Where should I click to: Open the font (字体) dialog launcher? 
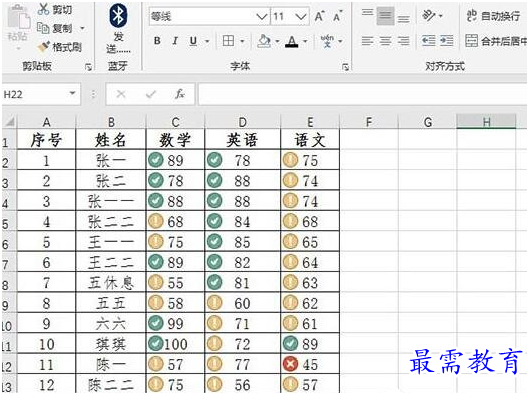(345, 67)
